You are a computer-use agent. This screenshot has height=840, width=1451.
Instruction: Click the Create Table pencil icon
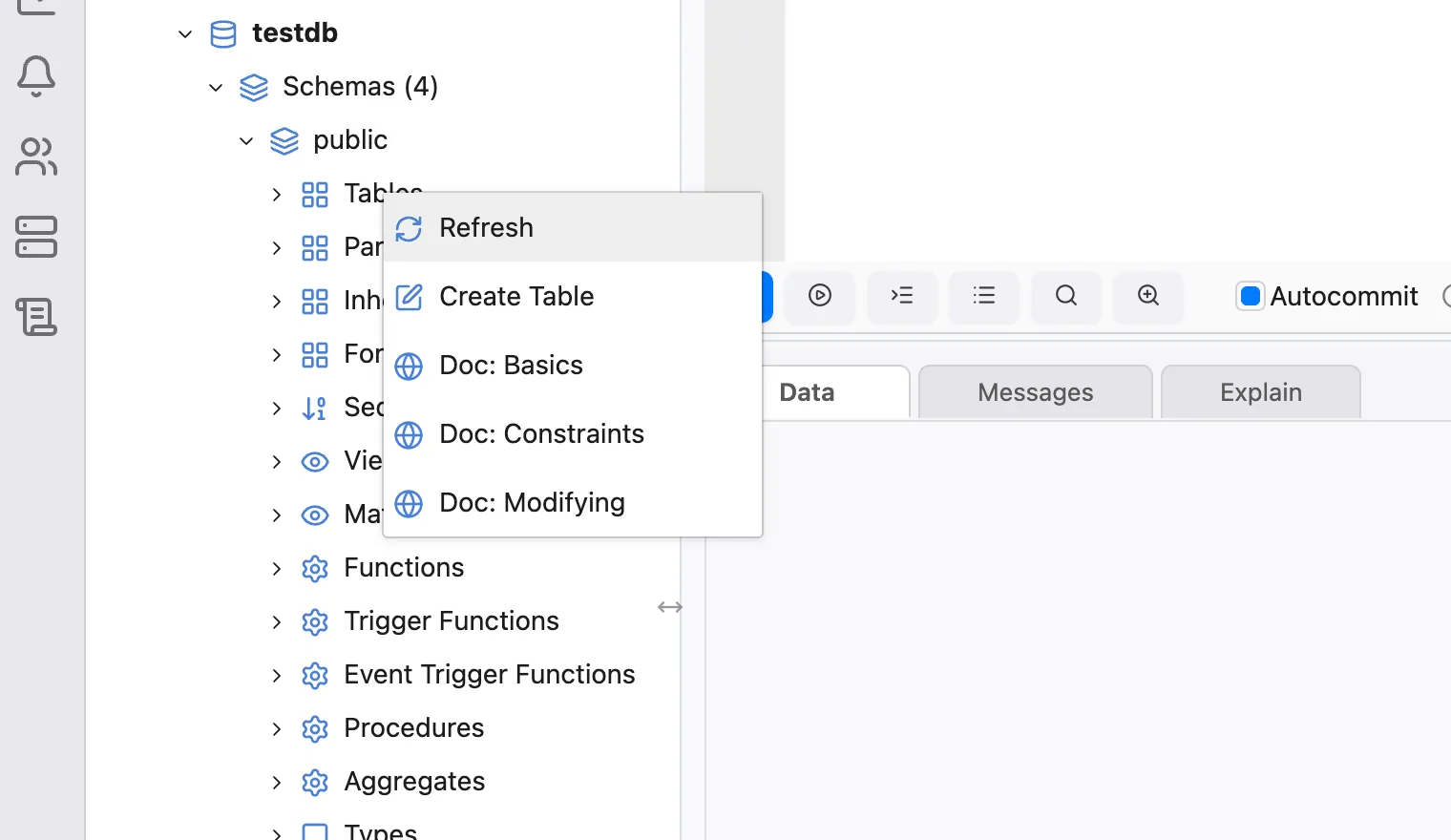409,298
